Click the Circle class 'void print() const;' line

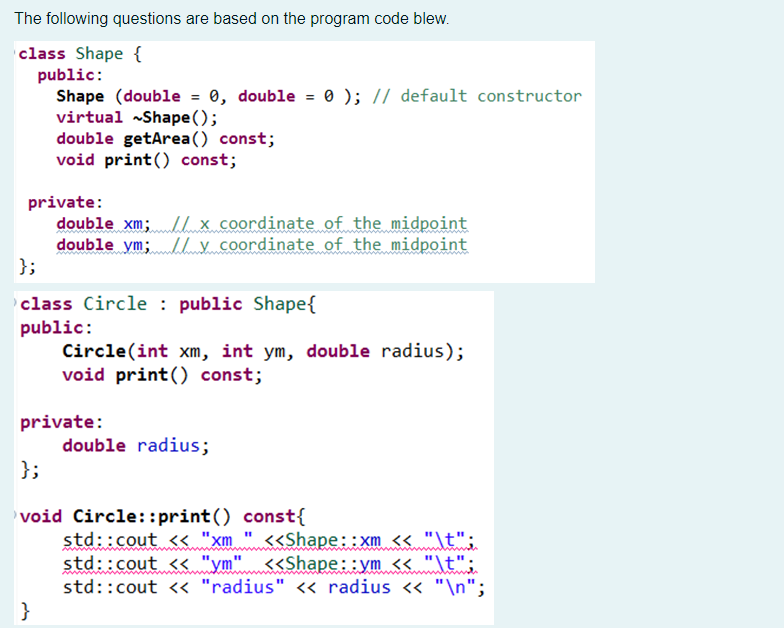[x=162, y=375]
